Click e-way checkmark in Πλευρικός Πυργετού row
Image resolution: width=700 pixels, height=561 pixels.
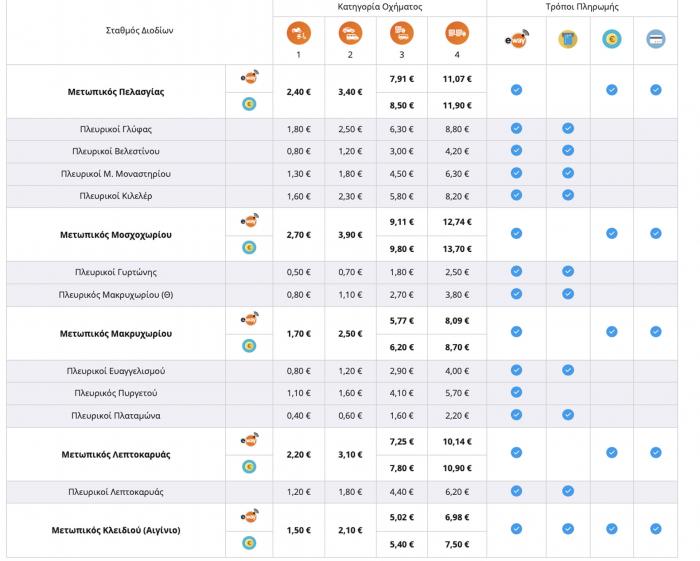pos(516,392)
